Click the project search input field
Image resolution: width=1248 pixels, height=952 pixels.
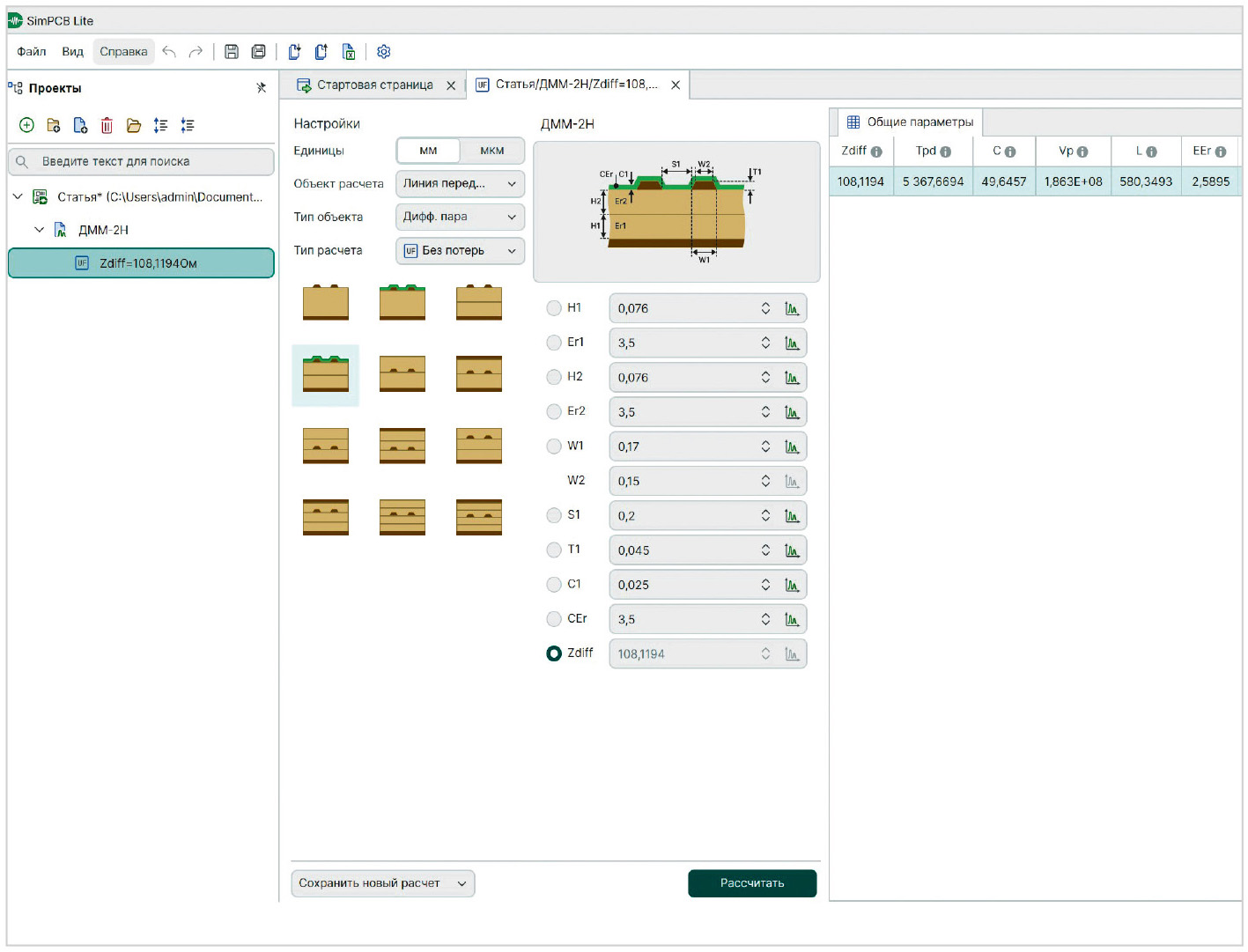click(x=150, y=162)
